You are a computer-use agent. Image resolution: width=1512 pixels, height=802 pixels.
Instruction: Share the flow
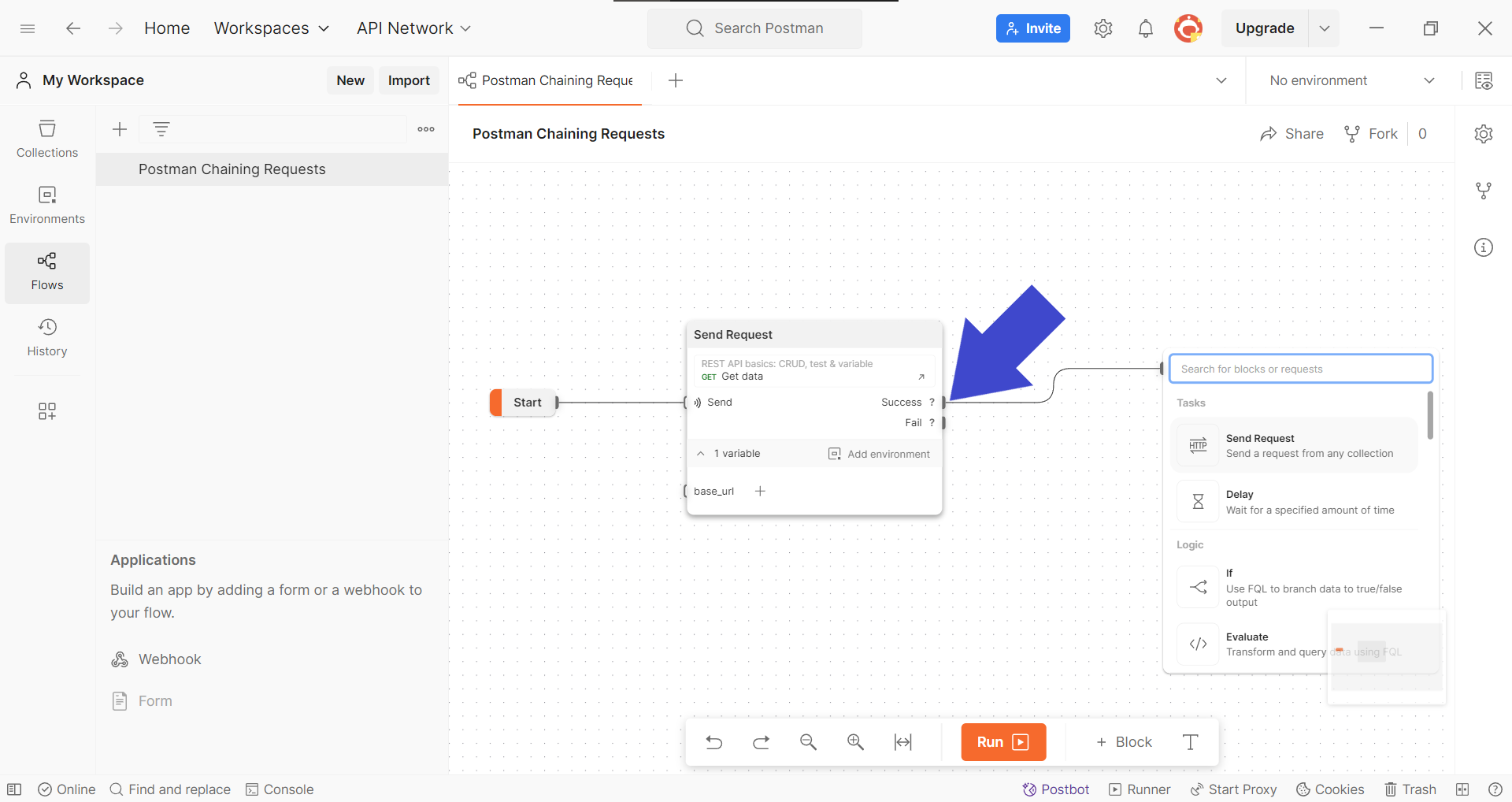coord(1291,134)
